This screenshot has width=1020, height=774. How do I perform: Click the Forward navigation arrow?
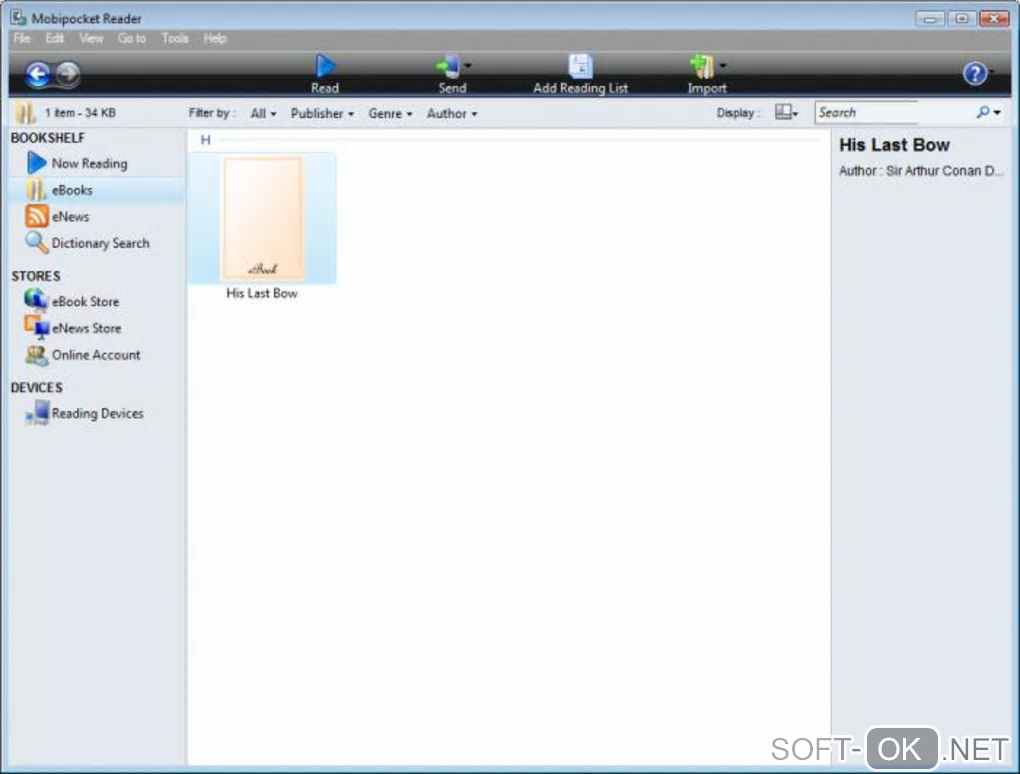tap(68, 73)
